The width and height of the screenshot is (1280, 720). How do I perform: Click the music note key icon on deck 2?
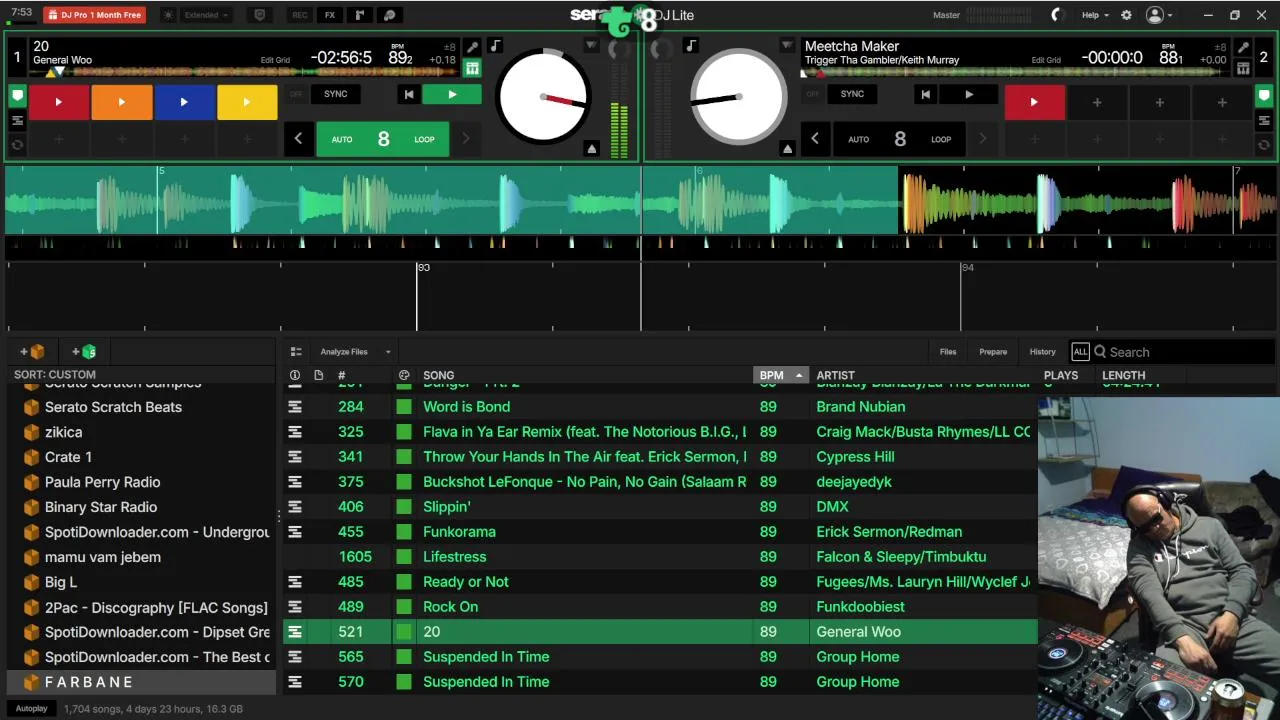tap(691, 46)
